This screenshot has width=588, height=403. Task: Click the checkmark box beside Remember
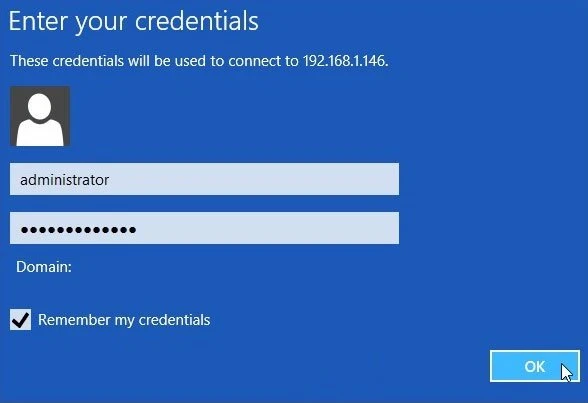click(21, 320)
